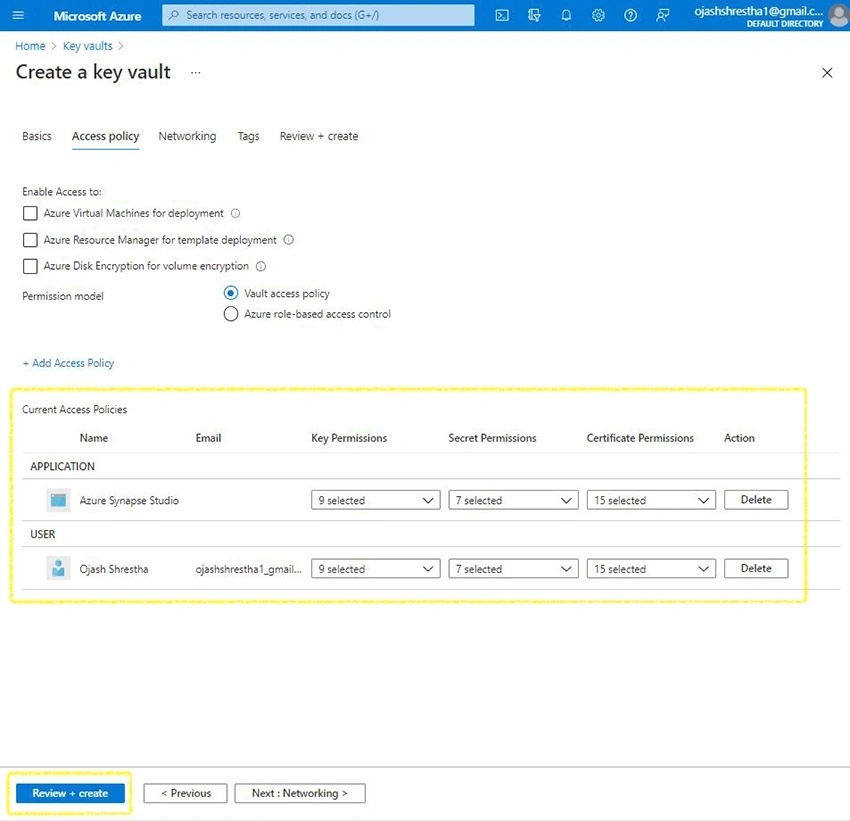Focus the search resources input field
This screenshot has height=821, width=850.
coord(318,15)
